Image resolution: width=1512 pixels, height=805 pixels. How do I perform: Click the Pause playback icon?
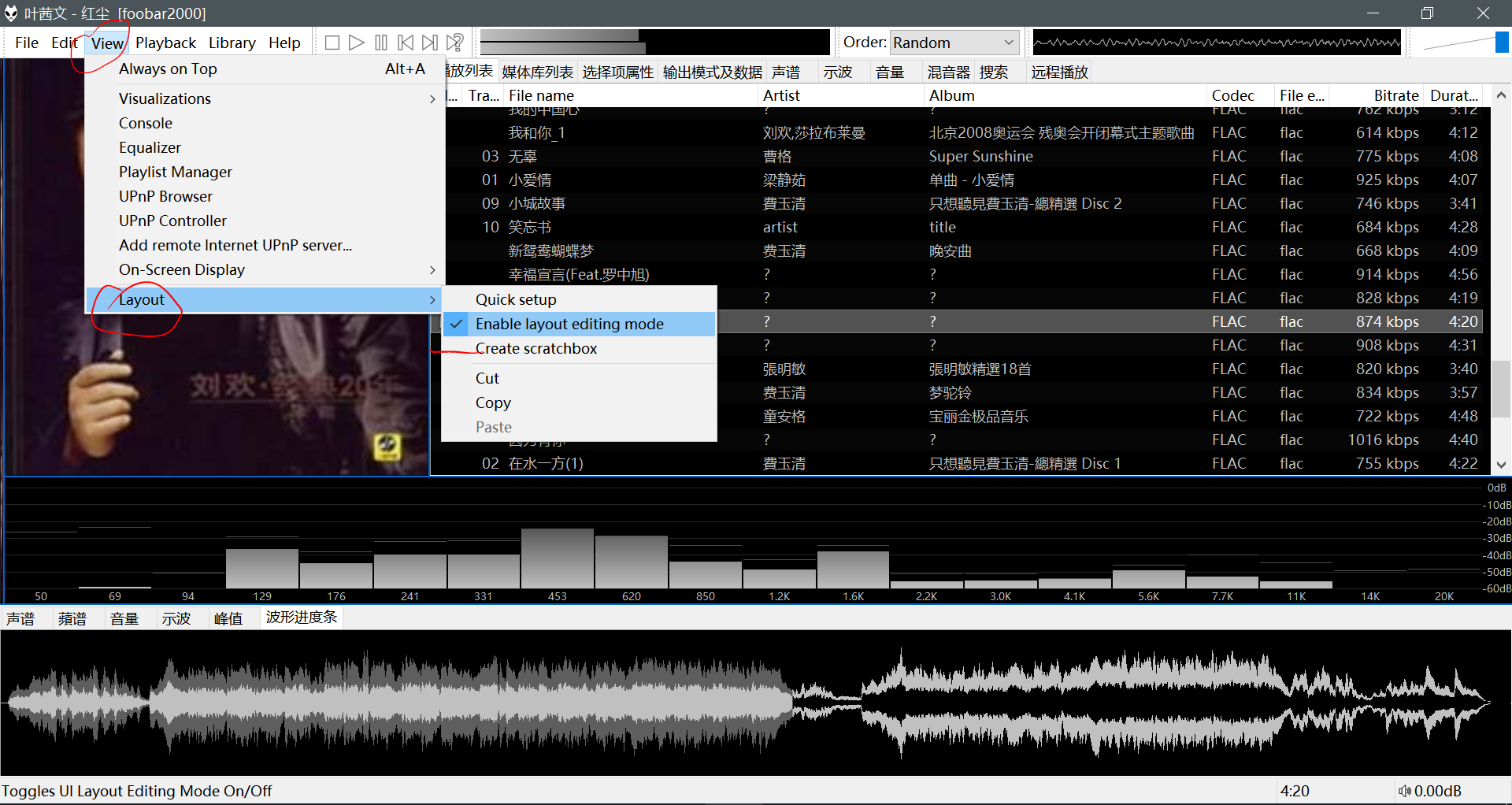pos(380,42)
